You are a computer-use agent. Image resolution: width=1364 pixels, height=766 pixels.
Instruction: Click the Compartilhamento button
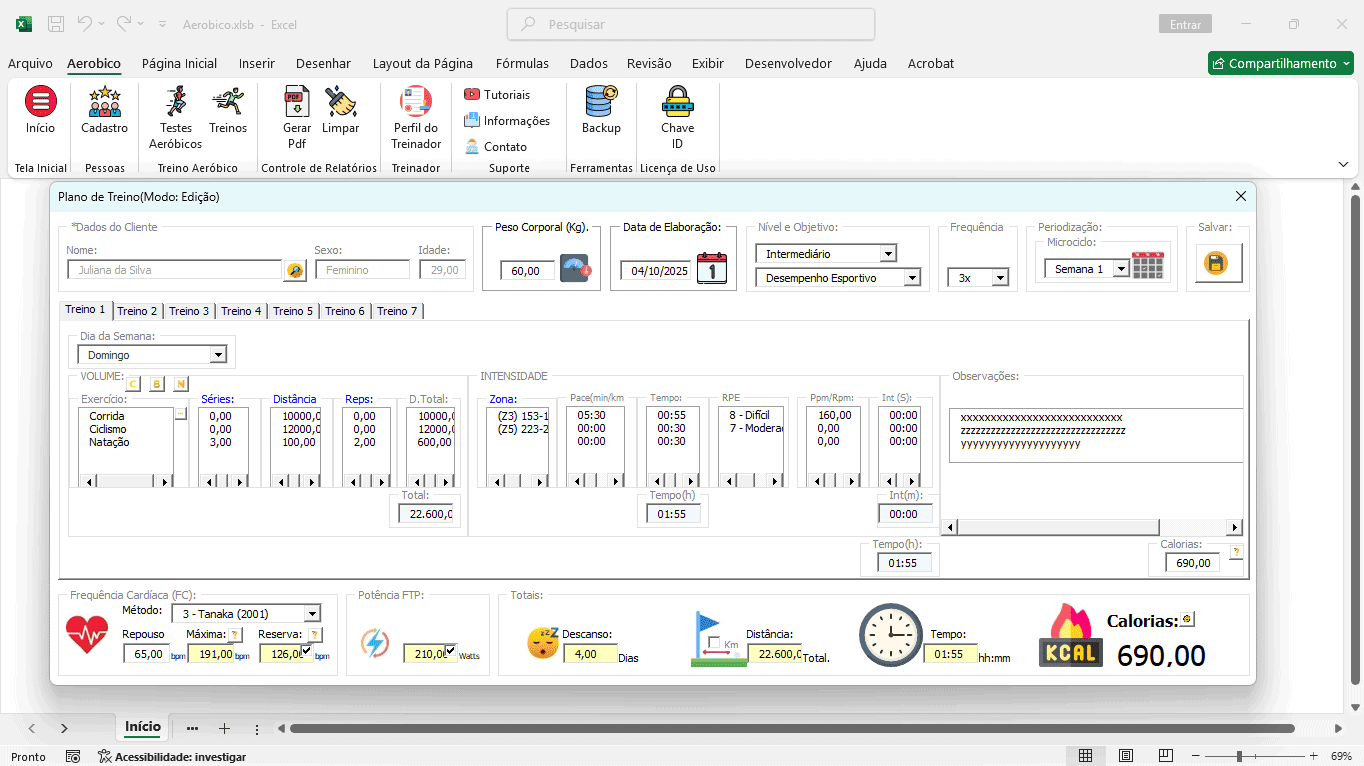click(x=1280, y=63)
